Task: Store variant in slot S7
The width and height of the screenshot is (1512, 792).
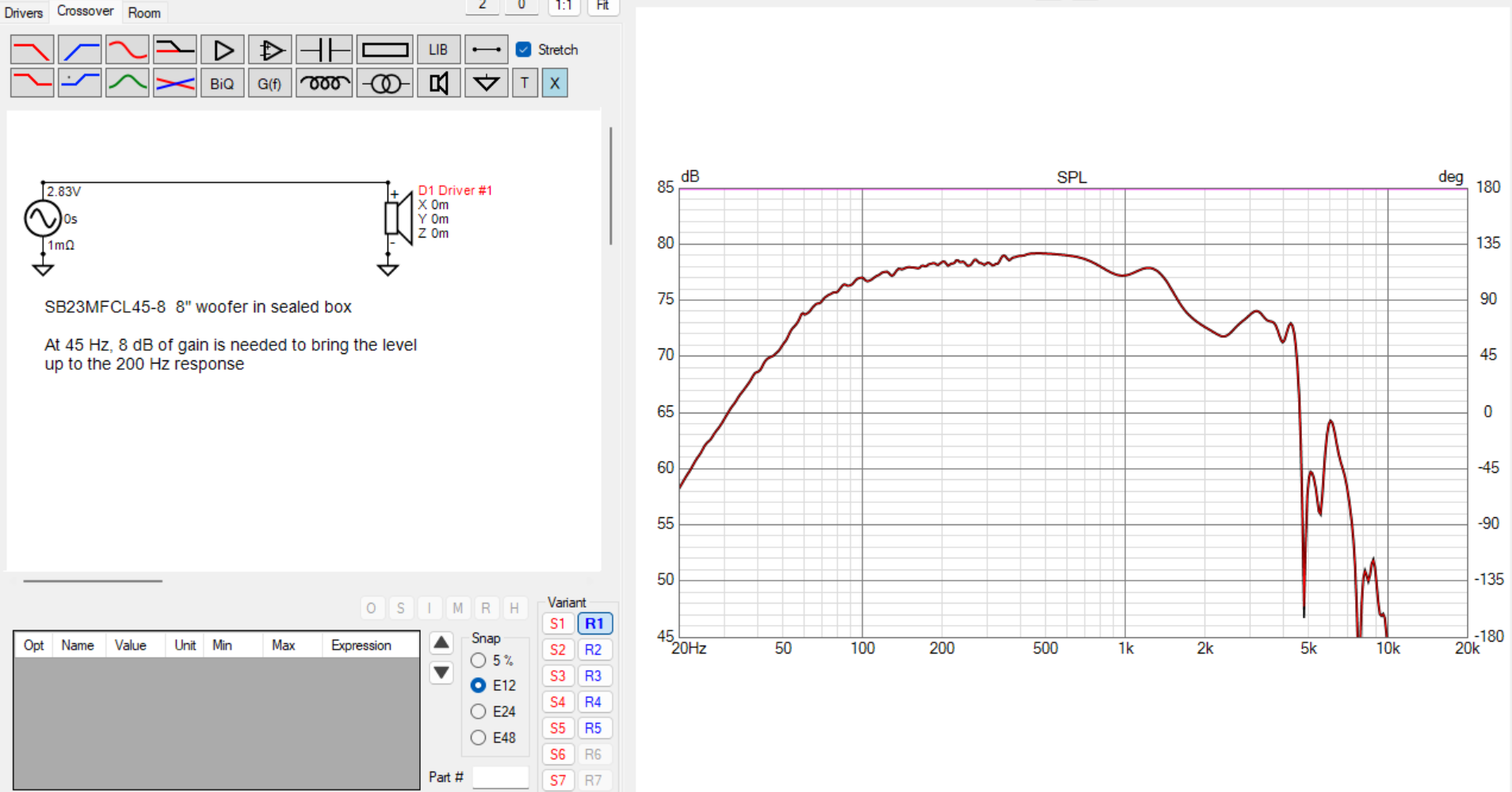Action: pos(558,780)
